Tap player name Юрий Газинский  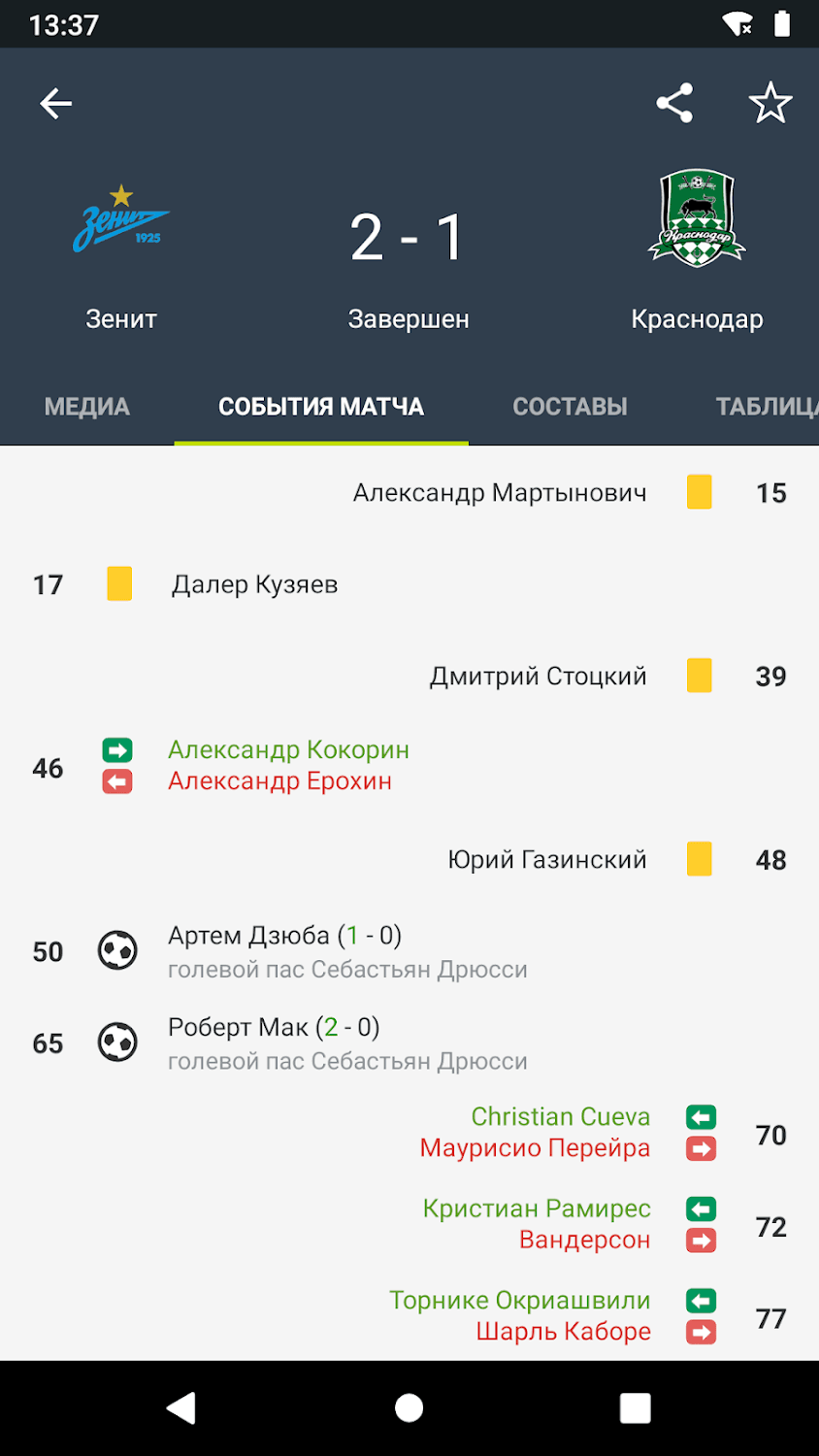point(546,860)
